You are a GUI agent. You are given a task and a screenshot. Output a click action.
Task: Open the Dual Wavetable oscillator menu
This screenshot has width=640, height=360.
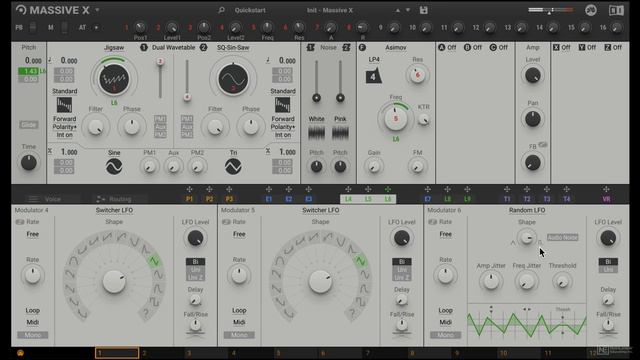pyautogui.click(x=173, y=48)
